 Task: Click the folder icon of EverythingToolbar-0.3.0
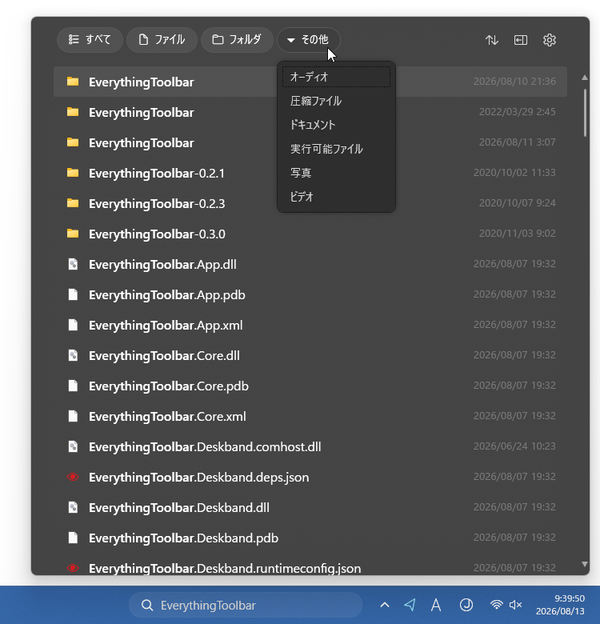pos(73,234)
